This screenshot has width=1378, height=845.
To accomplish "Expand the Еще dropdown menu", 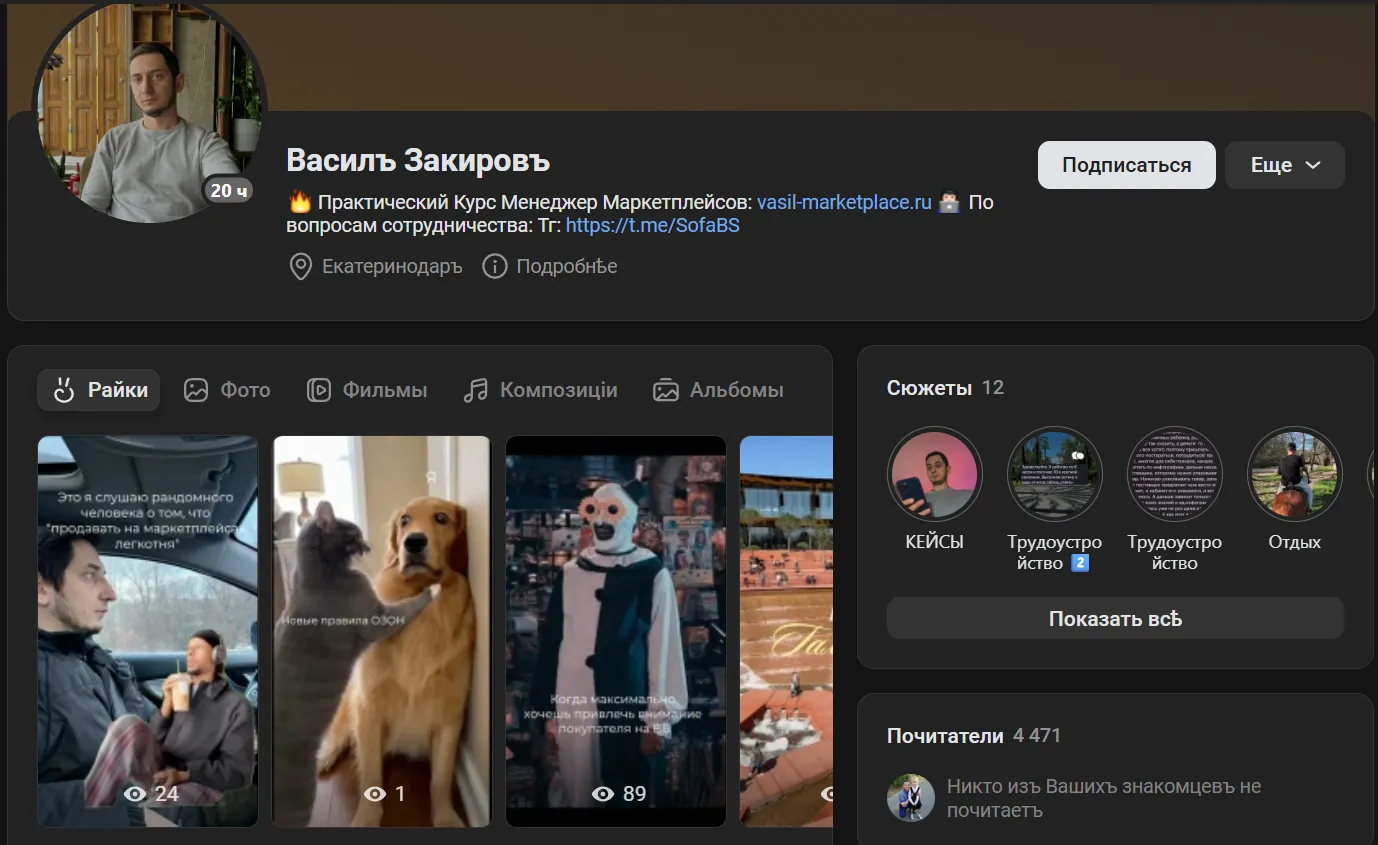I will tap(1285, 165).
